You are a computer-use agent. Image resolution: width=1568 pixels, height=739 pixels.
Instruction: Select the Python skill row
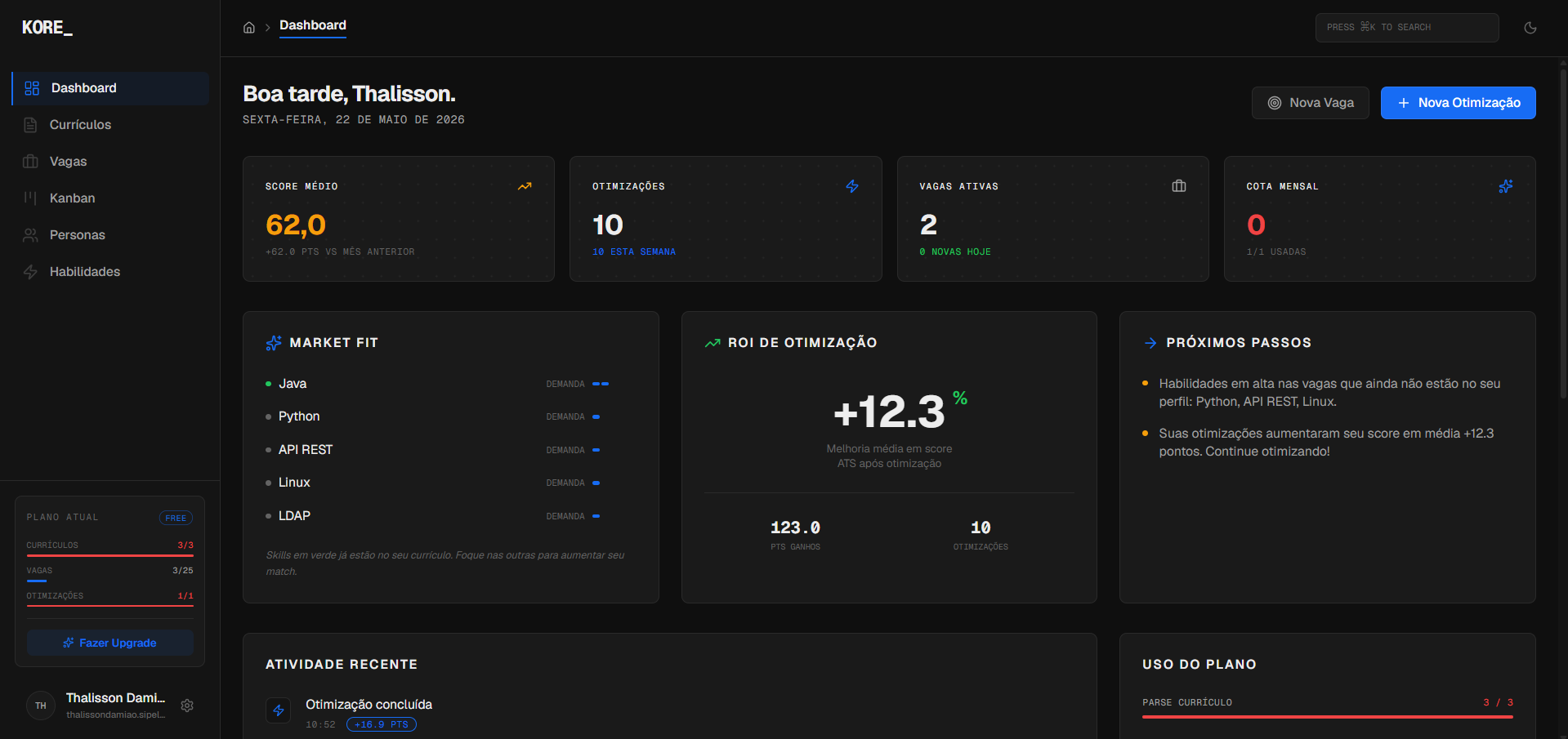(450, 416)
